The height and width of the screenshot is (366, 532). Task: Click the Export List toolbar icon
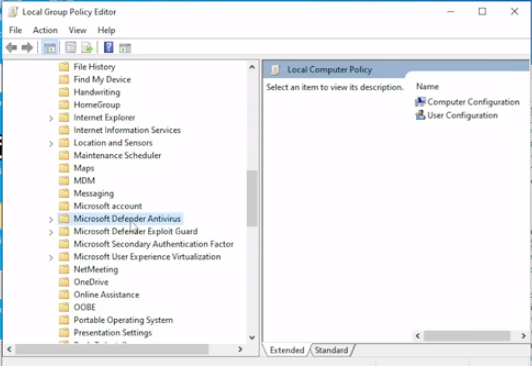[x=87, y=47]
